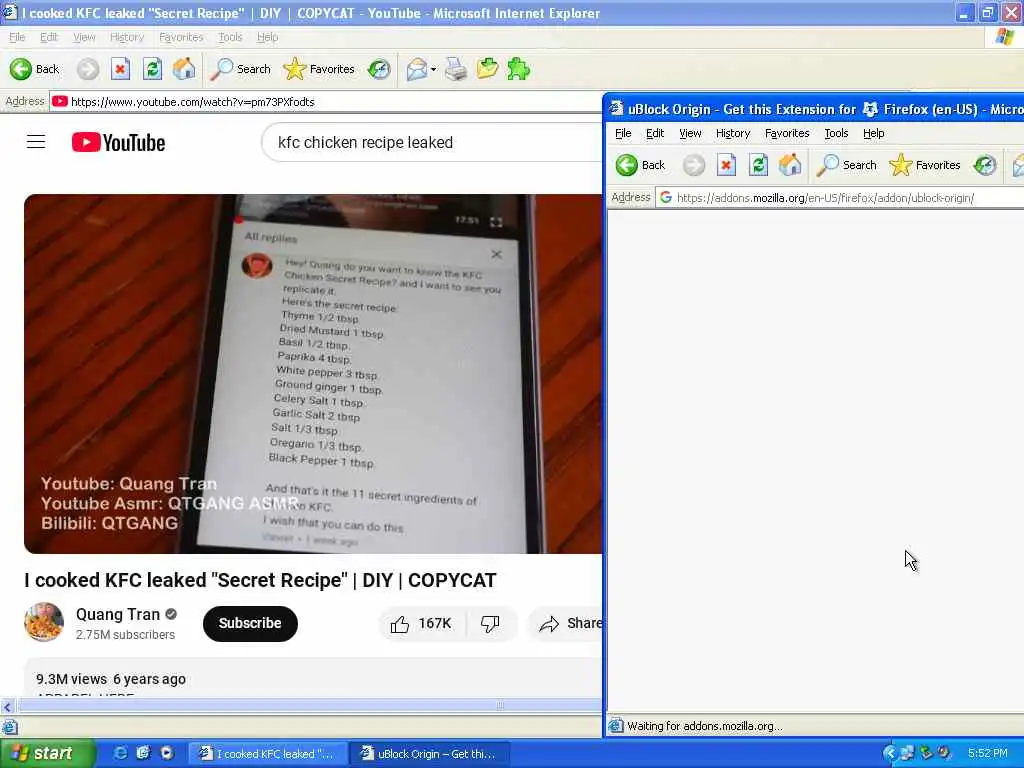Click Refresh icon in YouTube window toolbar

pyautogui.click(x=152, y=69)
